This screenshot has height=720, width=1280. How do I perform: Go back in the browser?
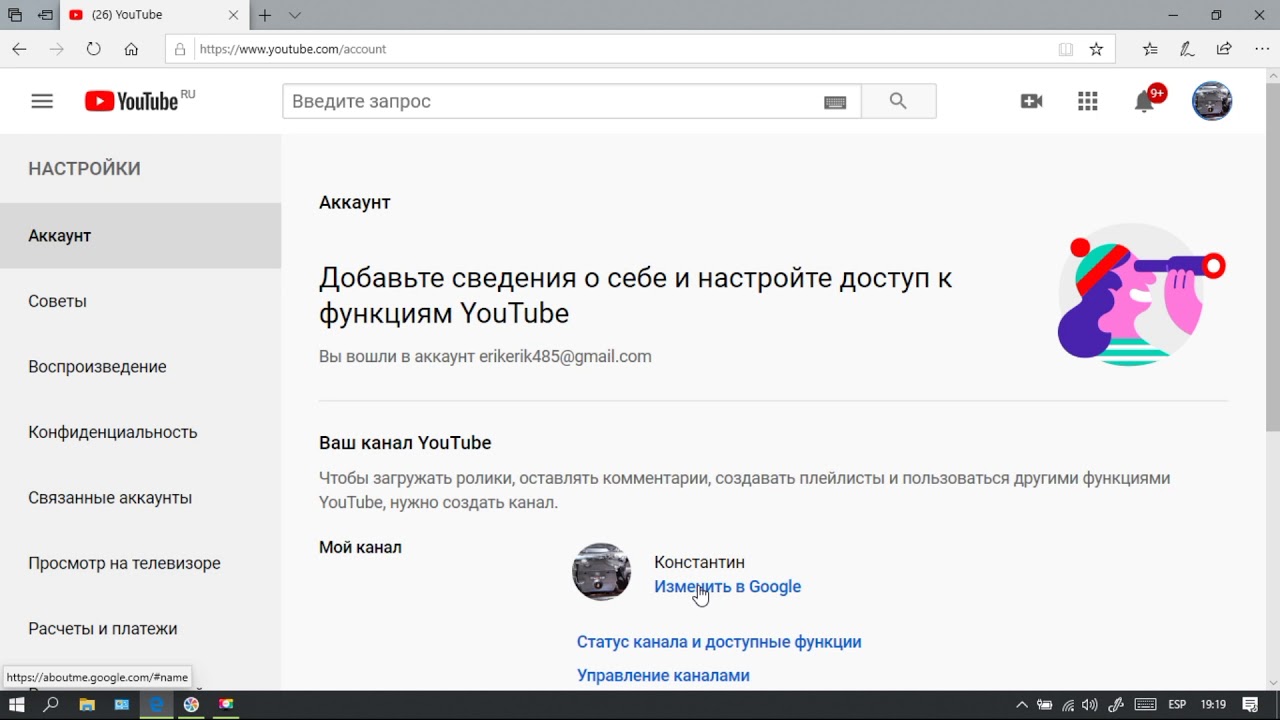[x=19, y=49]
